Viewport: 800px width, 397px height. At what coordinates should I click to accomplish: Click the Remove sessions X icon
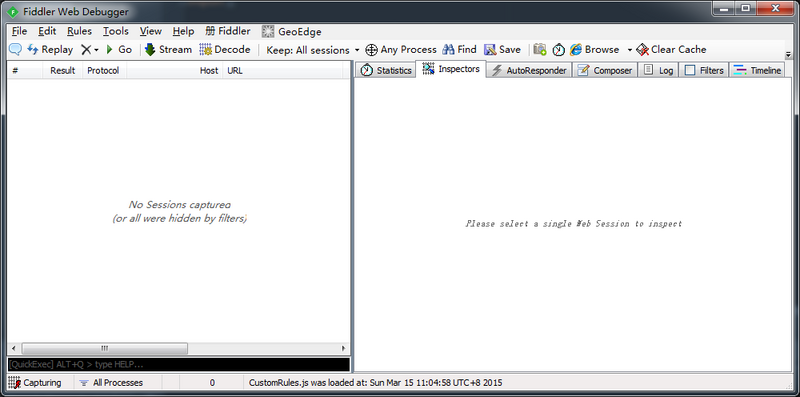click(86, 49)
